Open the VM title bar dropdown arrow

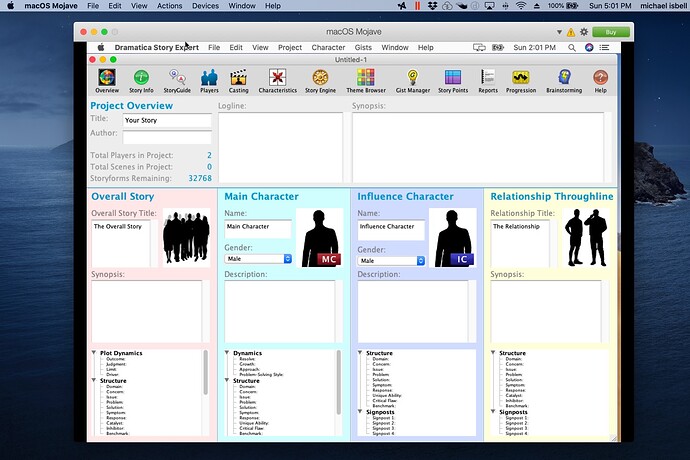(x=559, y=32)
